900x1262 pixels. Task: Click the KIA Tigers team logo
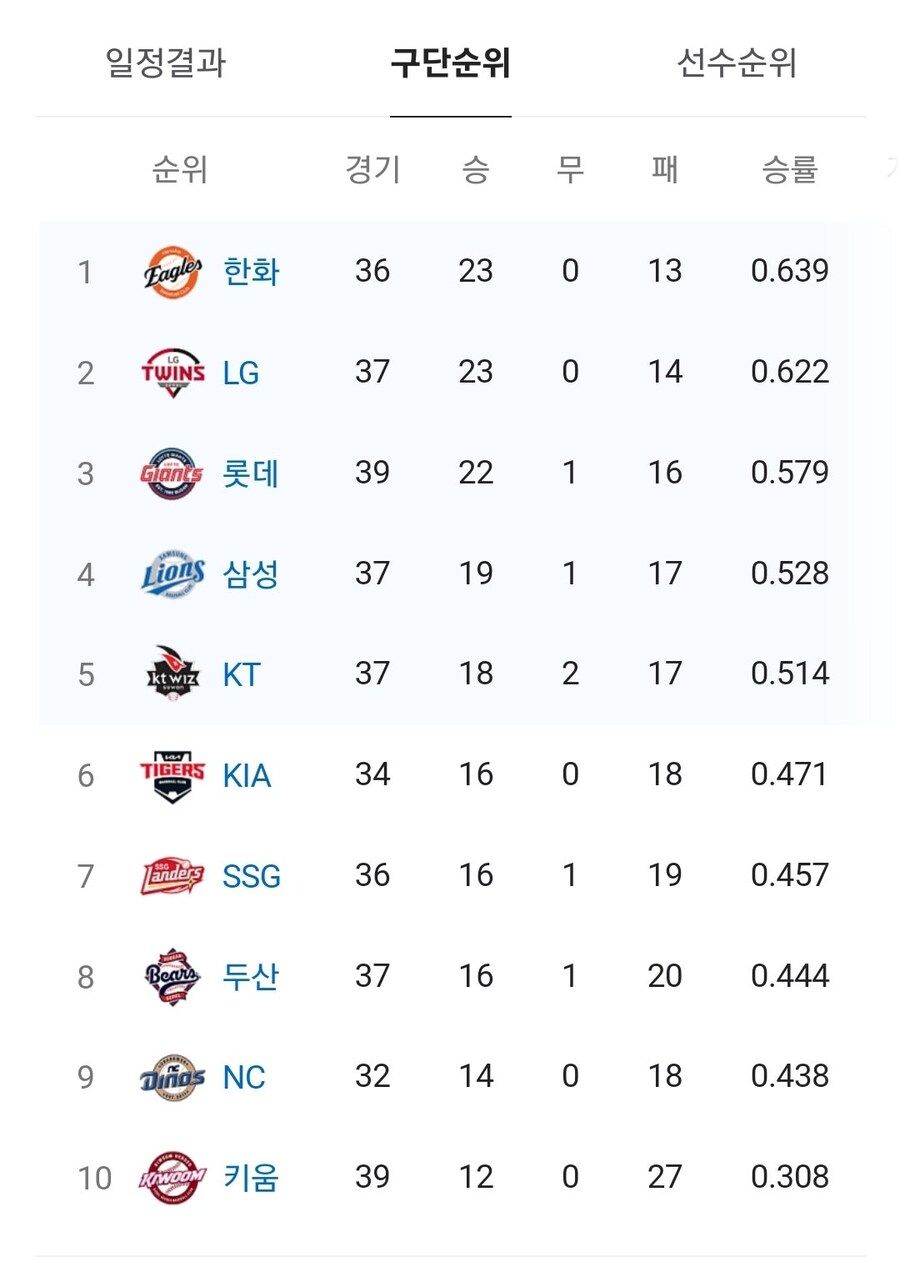click(x=172, y=776)
